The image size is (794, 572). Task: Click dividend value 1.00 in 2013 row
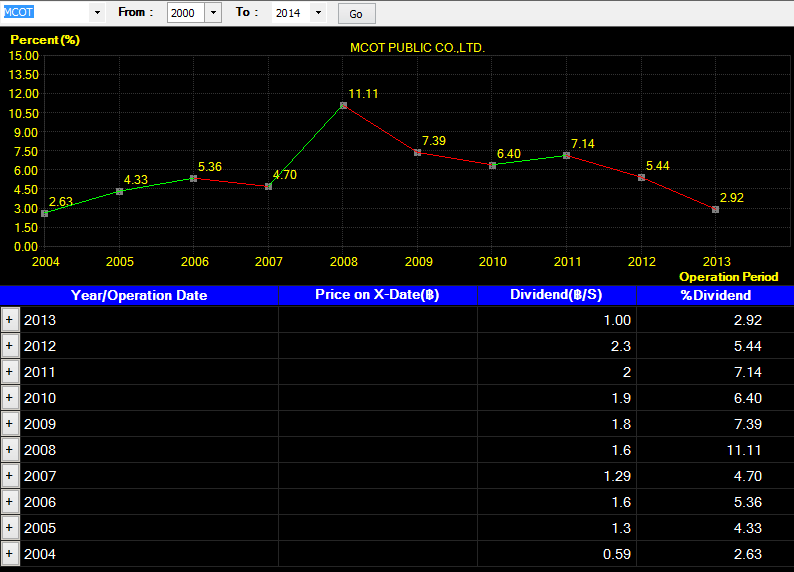tap(617, 320)
